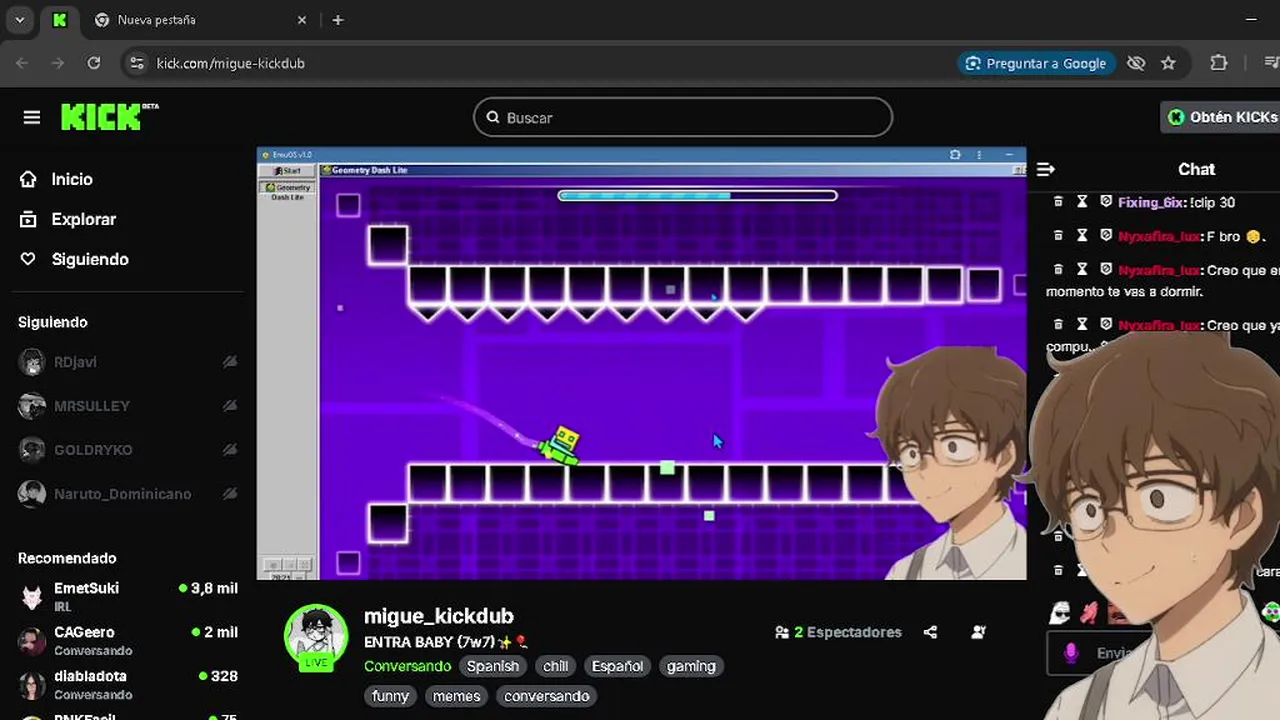
Task: Share the stream with the share icon
Action: coord(930,632)
